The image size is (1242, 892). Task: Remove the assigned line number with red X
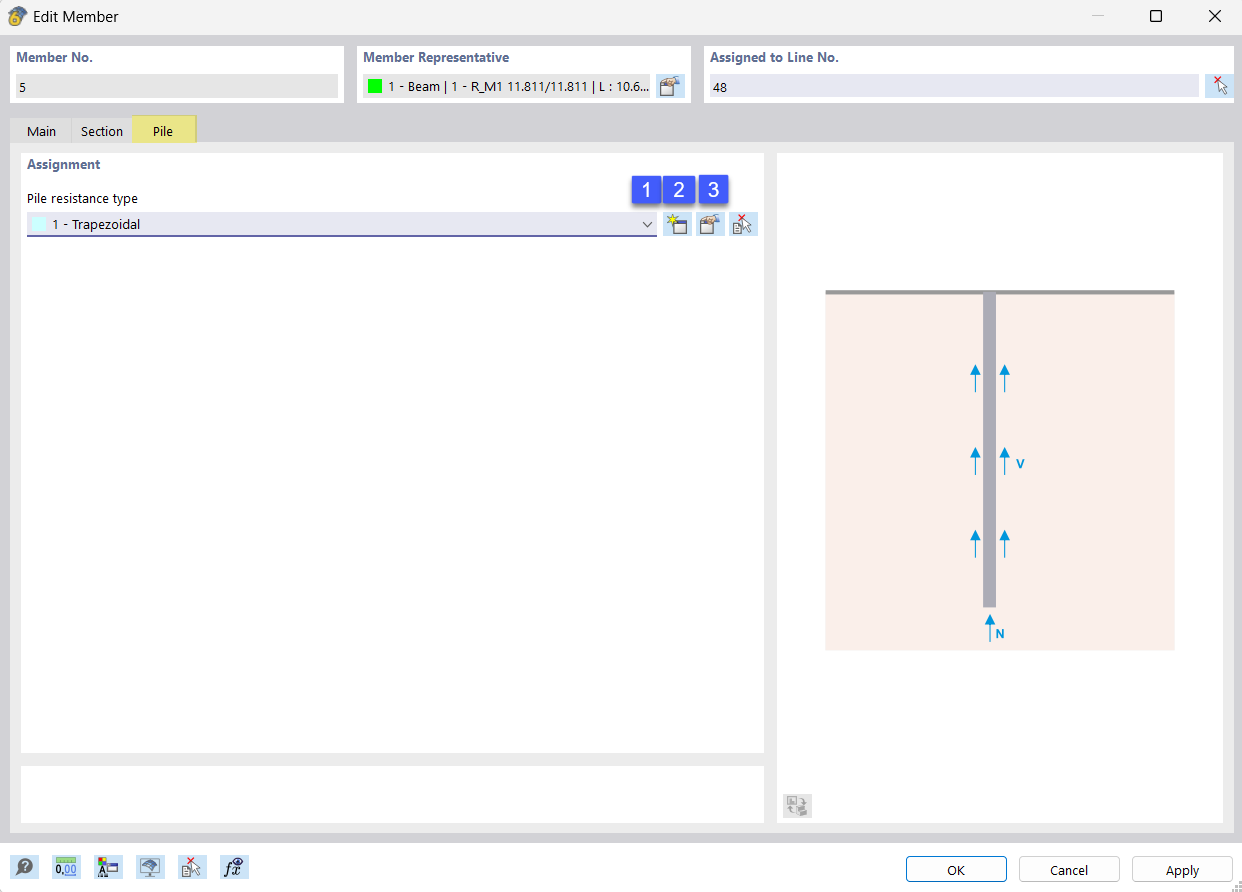pyautogui.click(x=1219, y=86)
